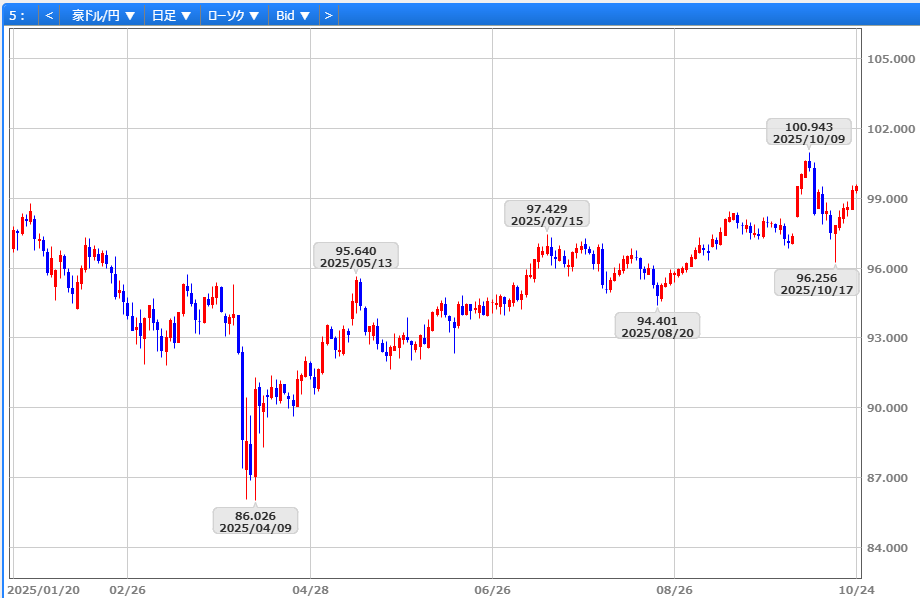The width and height of the screenshot is (920, 598).
Task: Click the next chart arrow
Action: 327,15
